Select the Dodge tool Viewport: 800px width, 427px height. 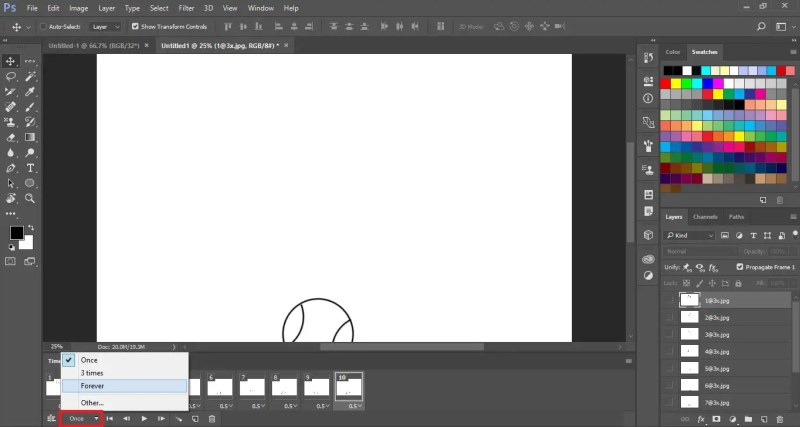[x=30, y=153]
